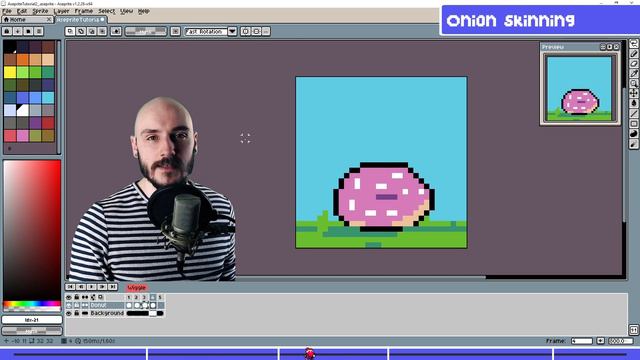The image size is (640, 360).
Task: Select the Rectangular Marquee tool
Action: 634,44
